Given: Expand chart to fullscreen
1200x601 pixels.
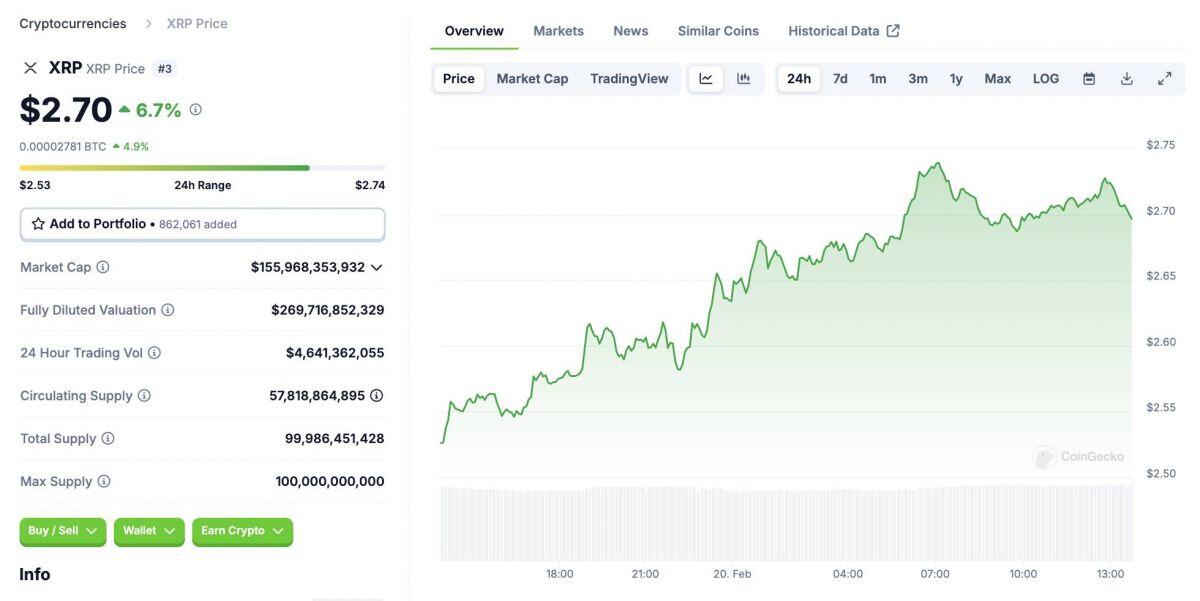Looking at the screenshot, I should pyautogui.click(x=1165, y=79).
